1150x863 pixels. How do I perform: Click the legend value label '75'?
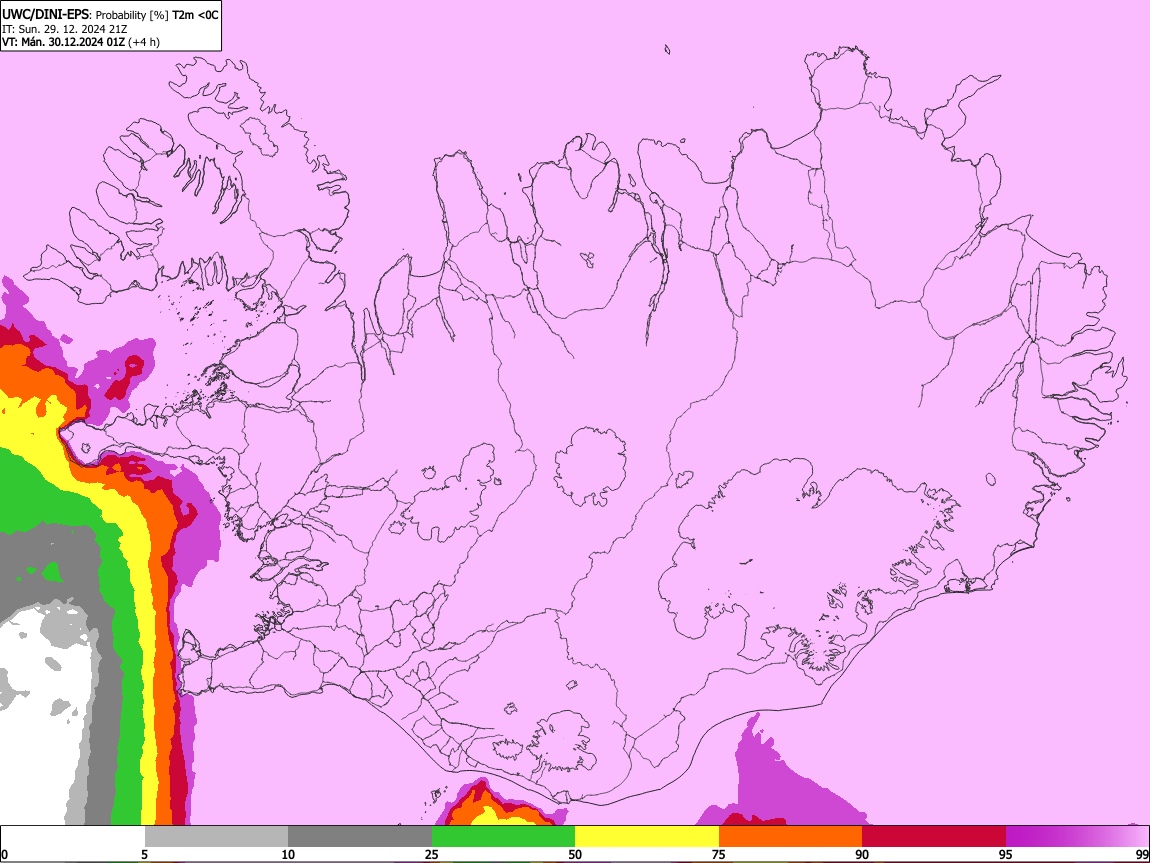tap(719, 855)
